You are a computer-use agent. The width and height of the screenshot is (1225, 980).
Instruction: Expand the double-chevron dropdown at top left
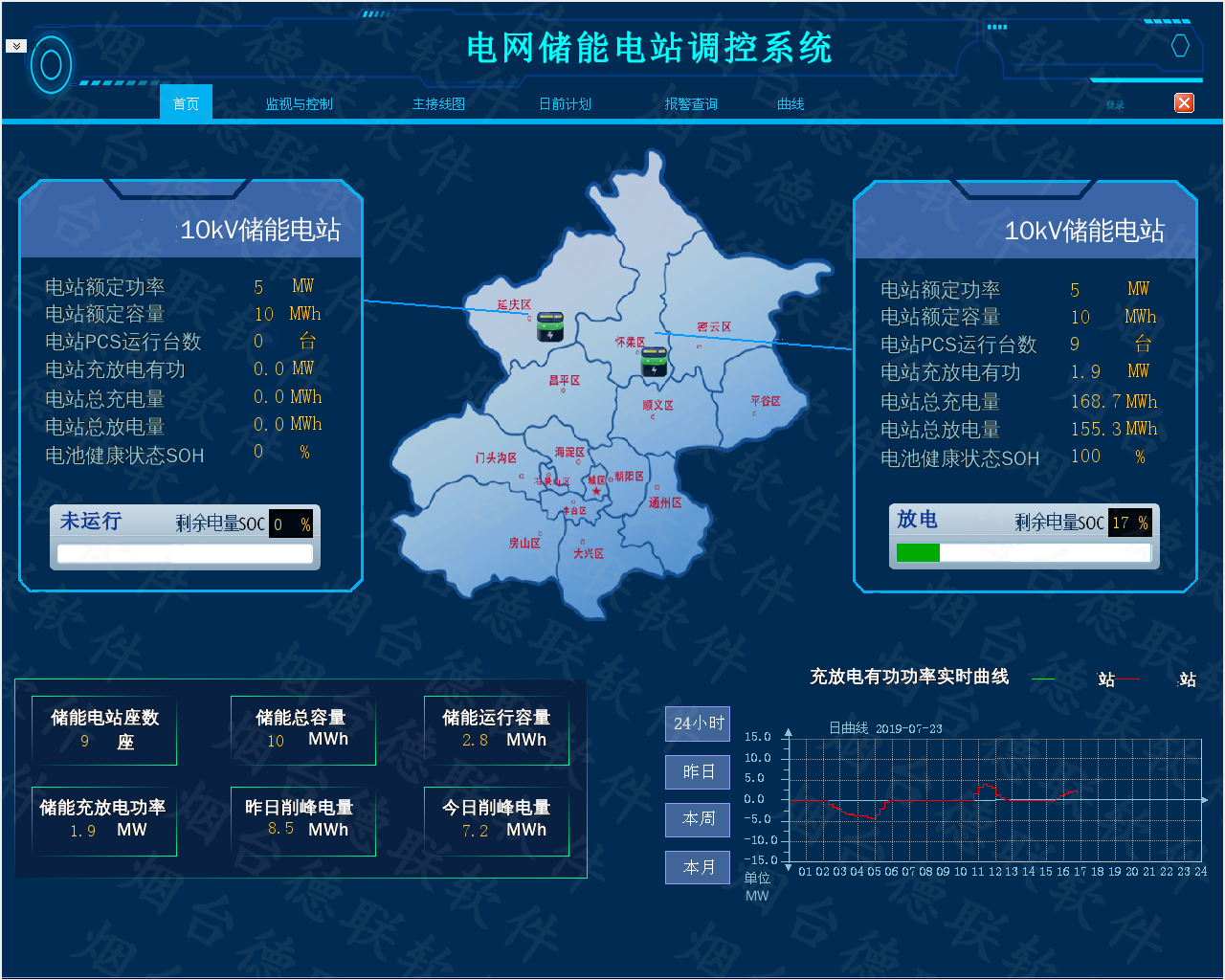tap(16, 46)
